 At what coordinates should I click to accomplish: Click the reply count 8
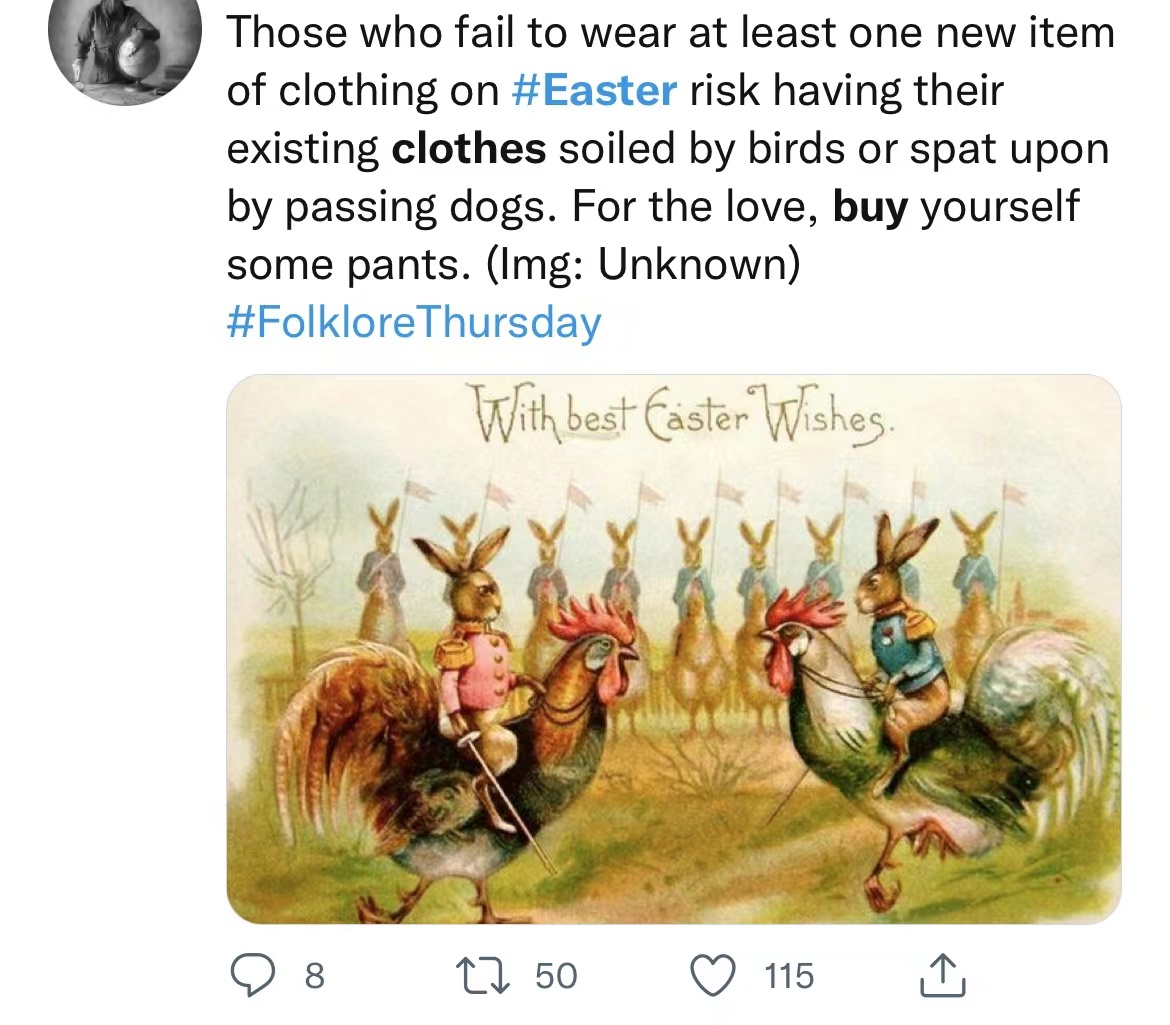[315, 976]
